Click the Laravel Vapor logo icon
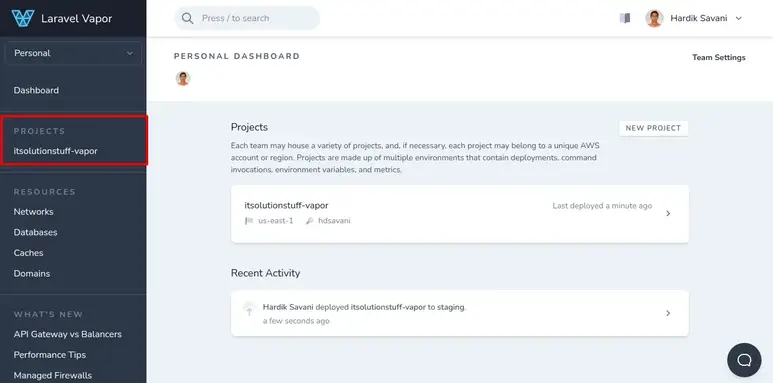This screenshot has width=773, height=383. coord(23,18)
